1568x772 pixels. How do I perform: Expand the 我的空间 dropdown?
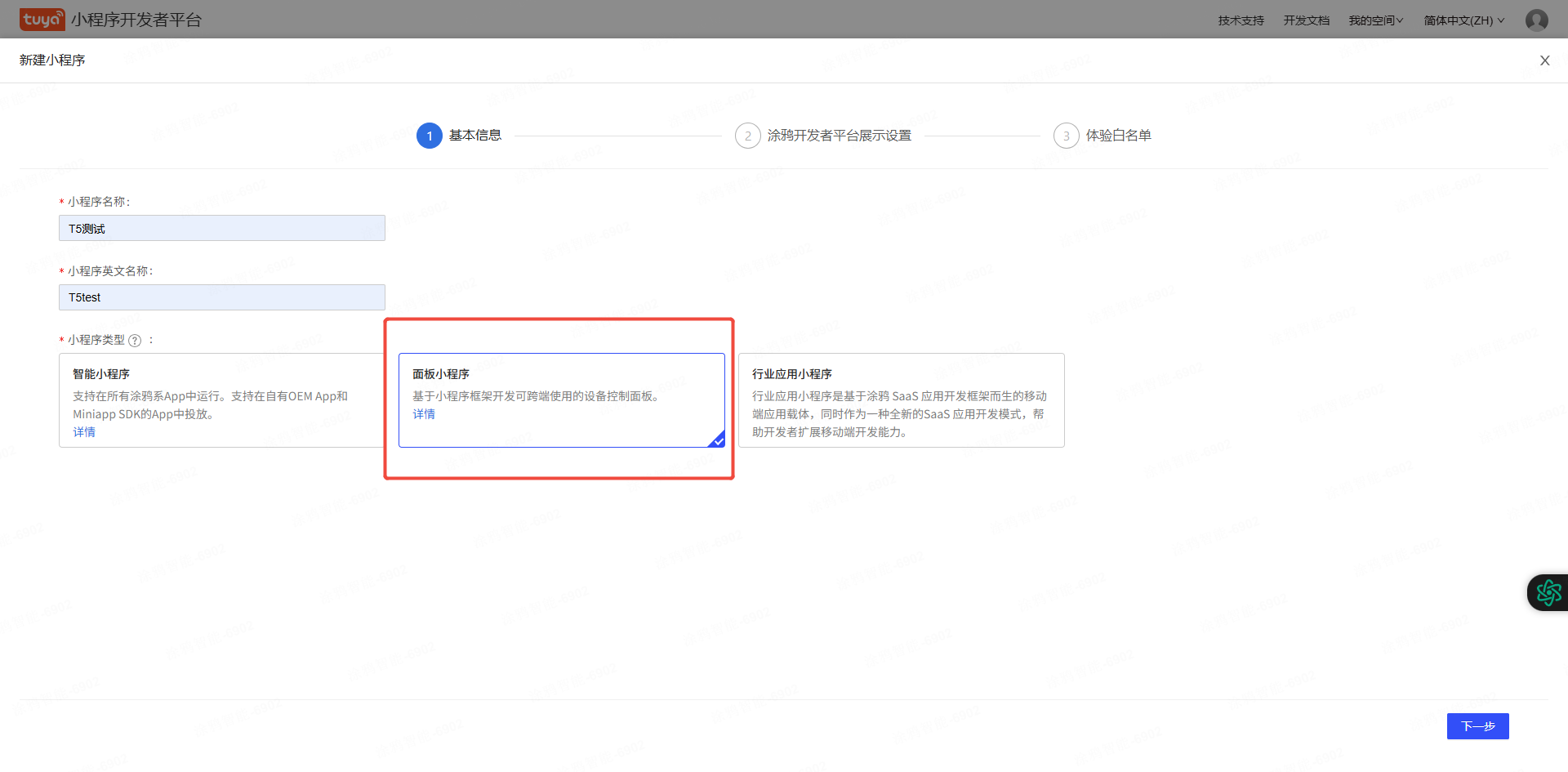(x=1375, y=20)
